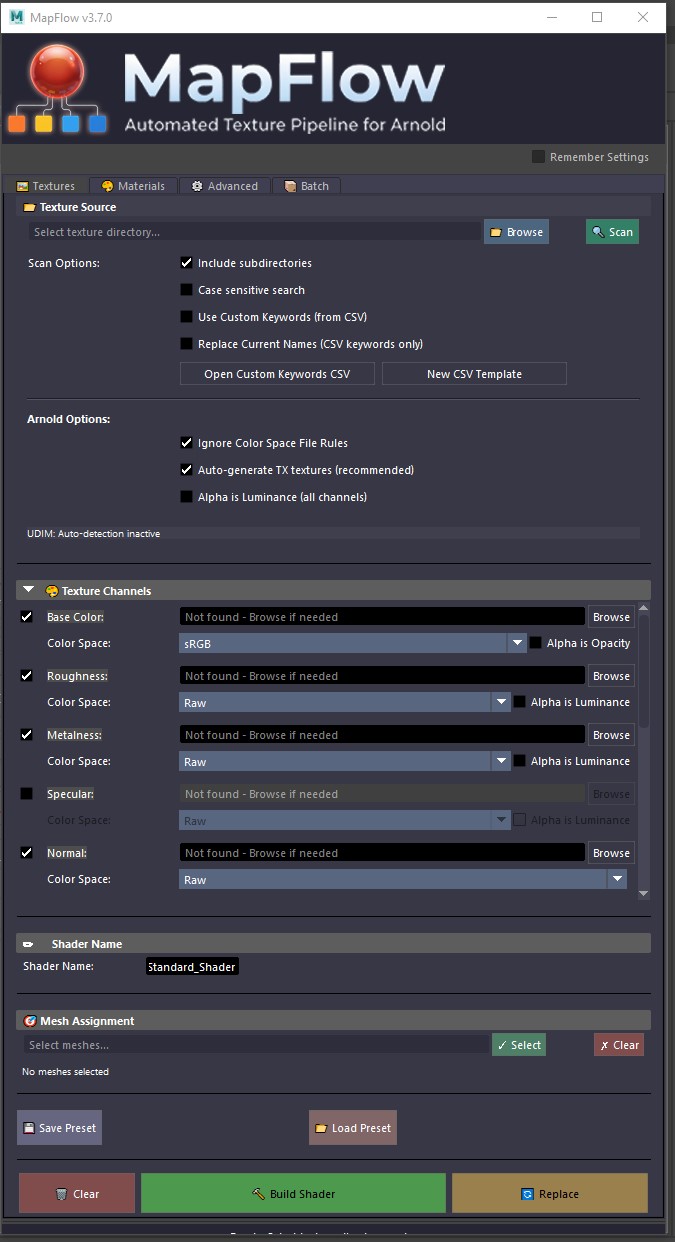675x1242 pixels.
Task: Uncheck Auto-generate TX textures option
Action: pos(186,470)
